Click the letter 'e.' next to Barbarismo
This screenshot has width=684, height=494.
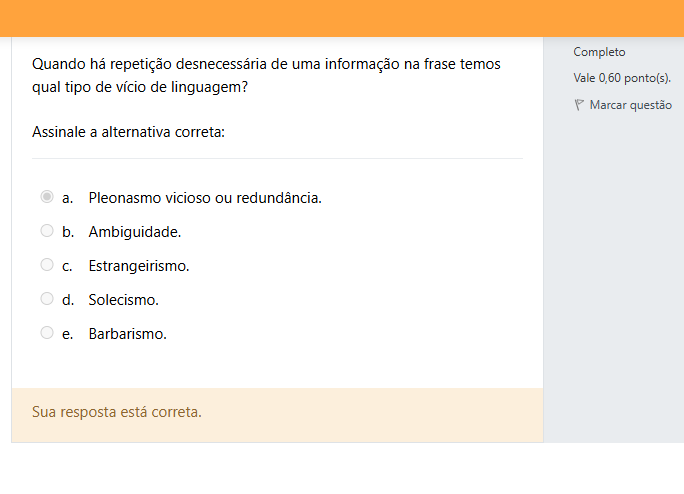pyautogui.click(x=68, y=334)
